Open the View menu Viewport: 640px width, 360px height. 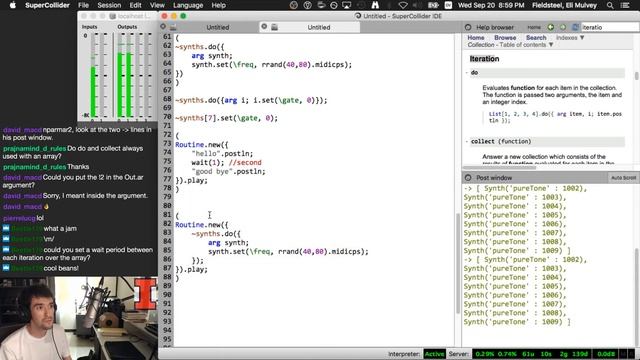point(157,5)
